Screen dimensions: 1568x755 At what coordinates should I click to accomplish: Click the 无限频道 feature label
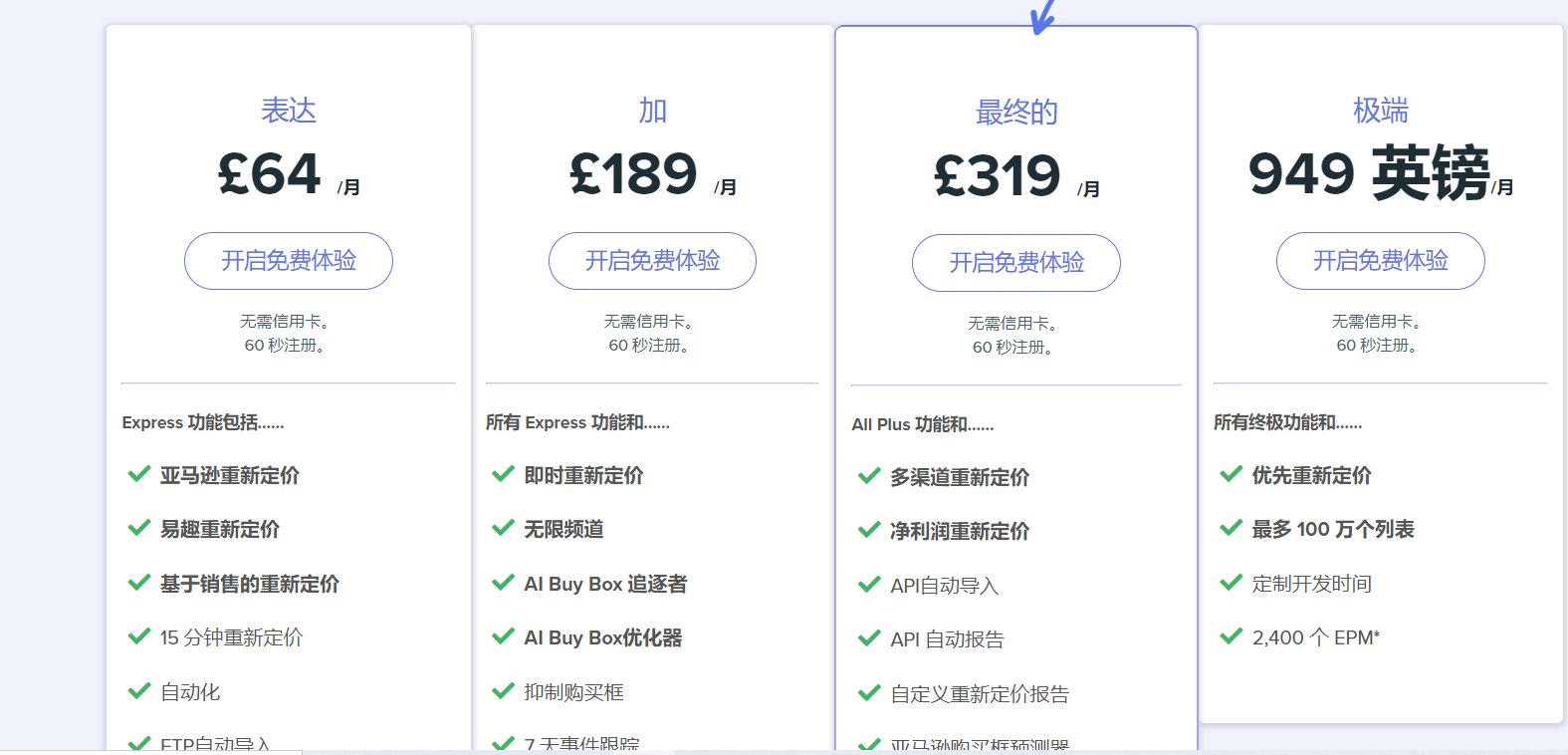coord(563,529)
